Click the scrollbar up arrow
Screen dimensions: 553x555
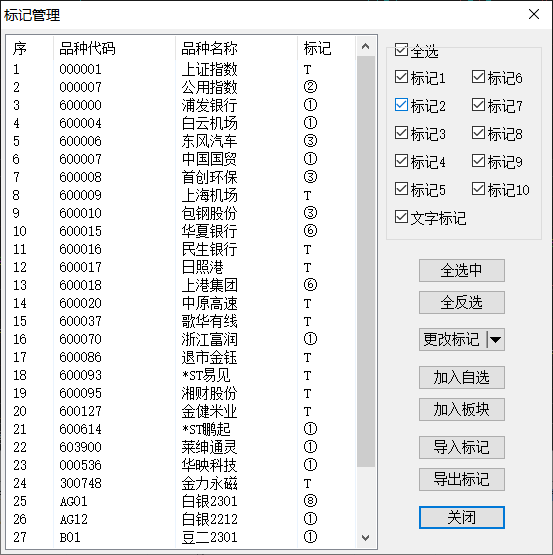click(366, 46)
